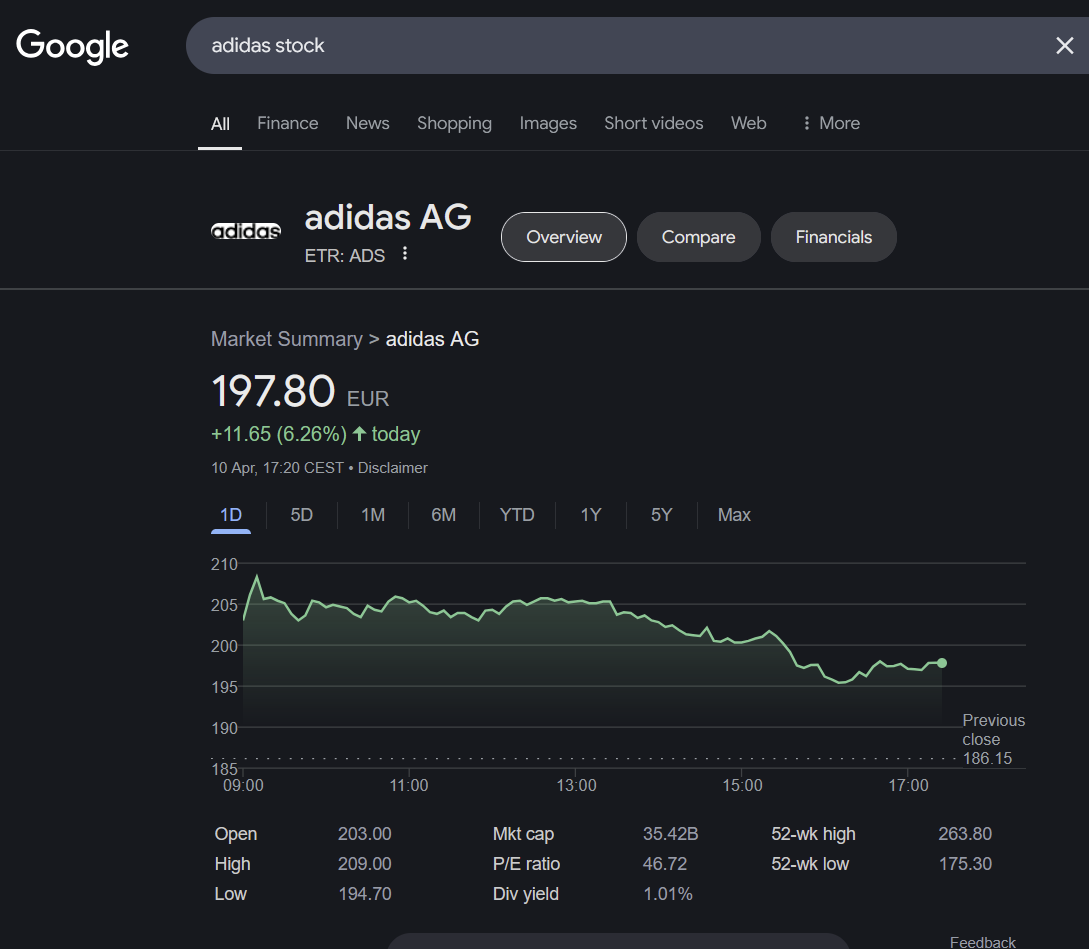The height and width of the screenshot is (949, 1089).
Task: Expand the More search options
Action: click(831, 123)
